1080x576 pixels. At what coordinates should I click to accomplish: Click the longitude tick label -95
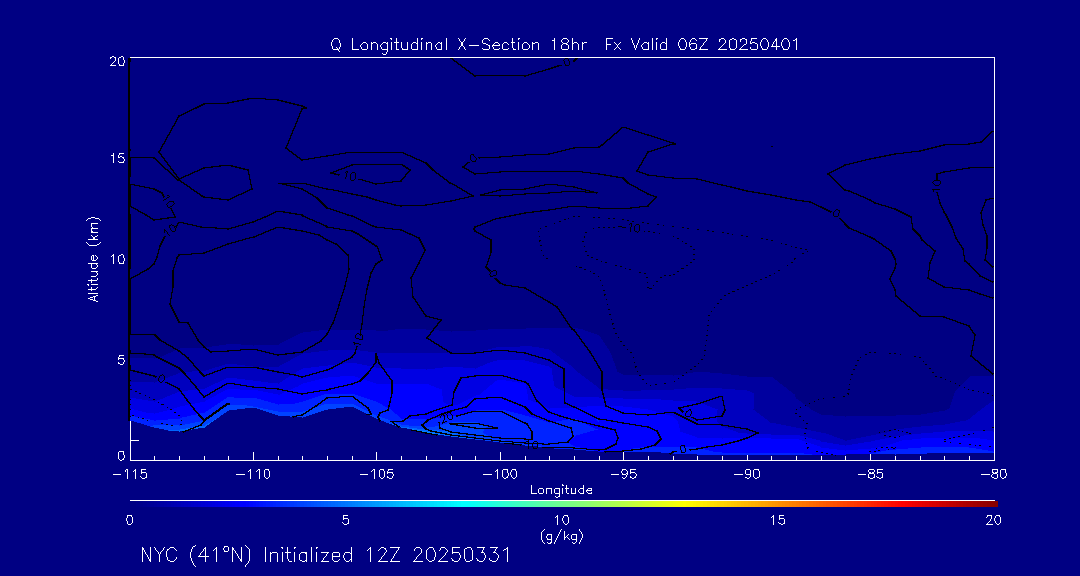click(623, 475)
